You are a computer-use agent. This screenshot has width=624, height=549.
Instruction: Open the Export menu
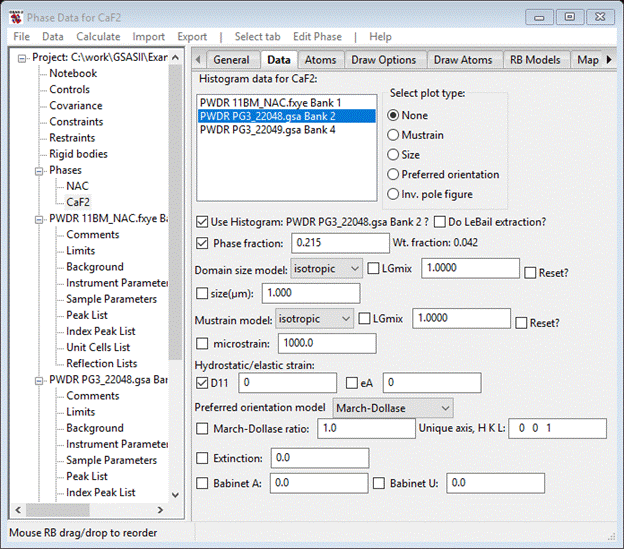point(192,37)
